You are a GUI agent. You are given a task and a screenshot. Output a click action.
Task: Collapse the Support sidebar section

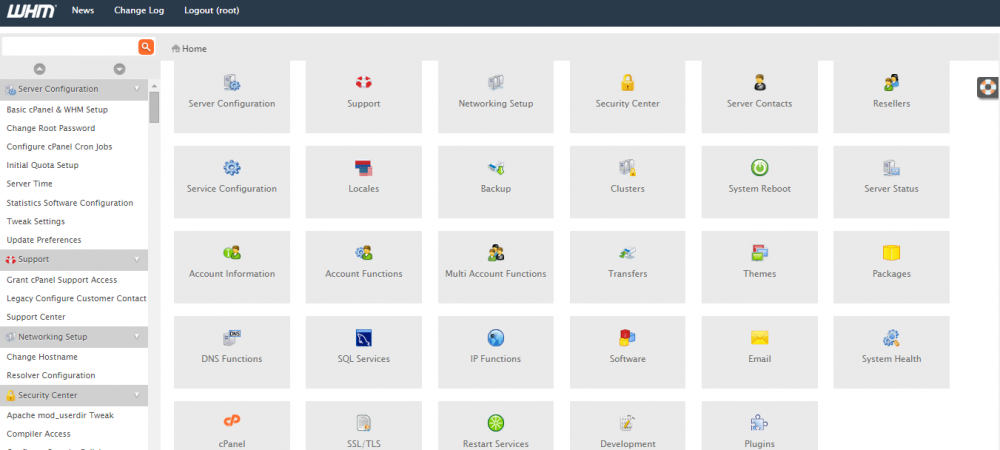point(137,259)
